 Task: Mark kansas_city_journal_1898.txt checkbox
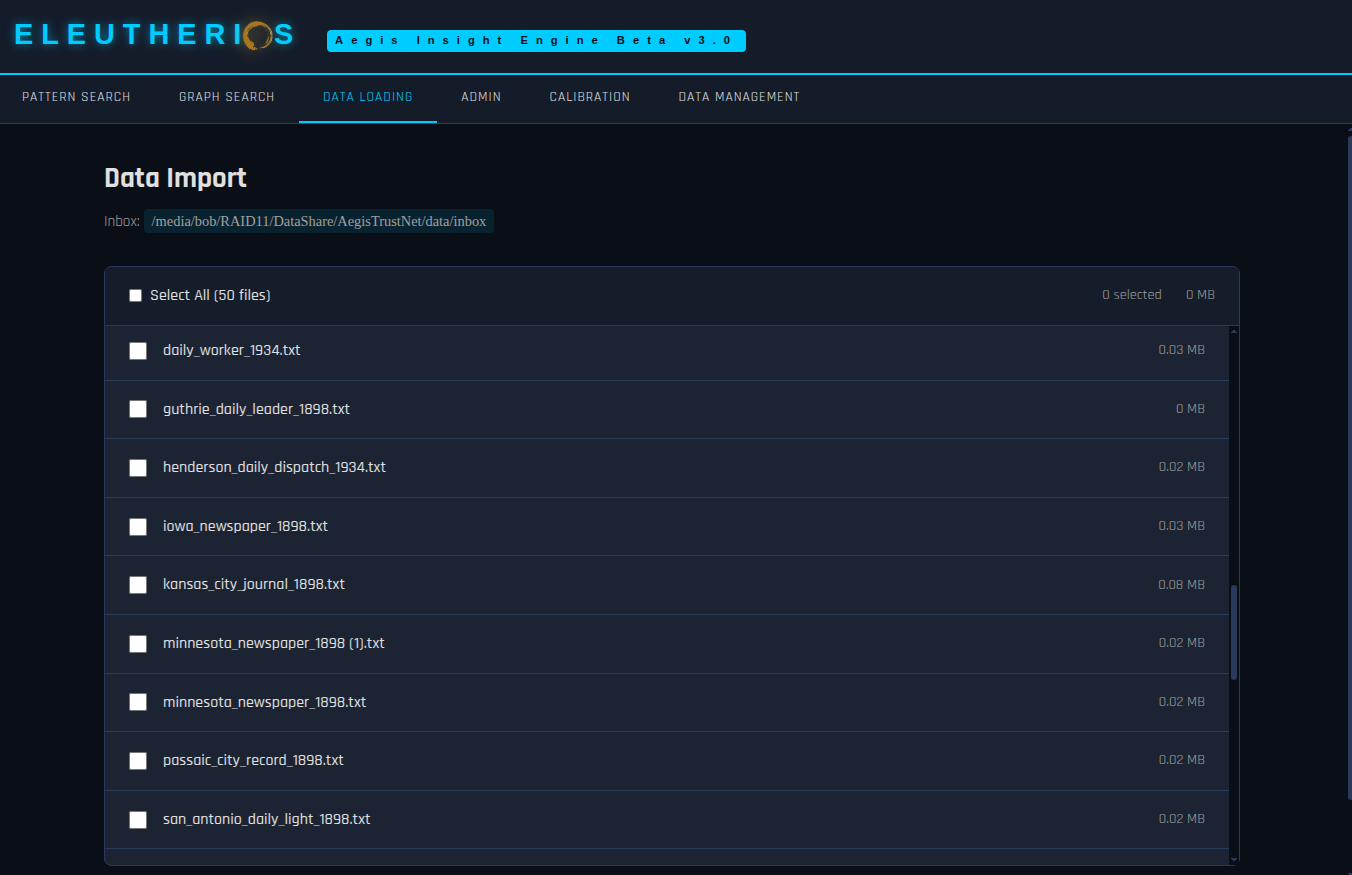pos(138,585)
